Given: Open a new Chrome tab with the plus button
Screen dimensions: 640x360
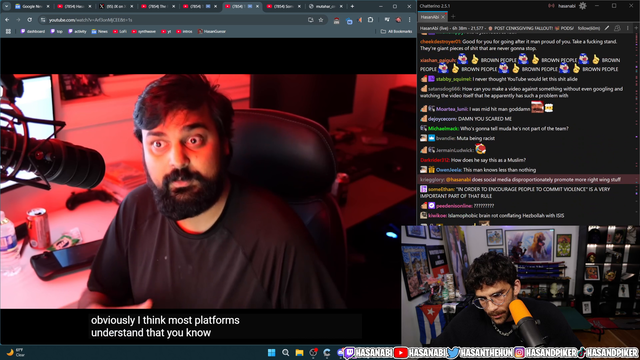Looking at the screenshot, I should point(352,7).
